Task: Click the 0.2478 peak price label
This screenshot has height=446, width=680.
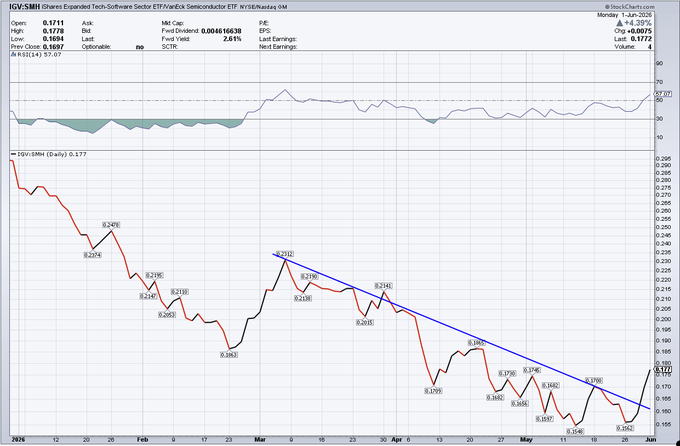Action: 111,225
